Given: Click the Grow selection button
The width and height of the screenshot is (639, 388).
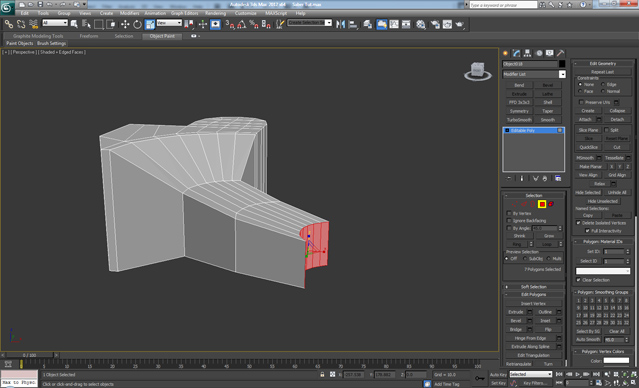Looking at the screenshot, I should pyautogui.click(x=549, y=236).
